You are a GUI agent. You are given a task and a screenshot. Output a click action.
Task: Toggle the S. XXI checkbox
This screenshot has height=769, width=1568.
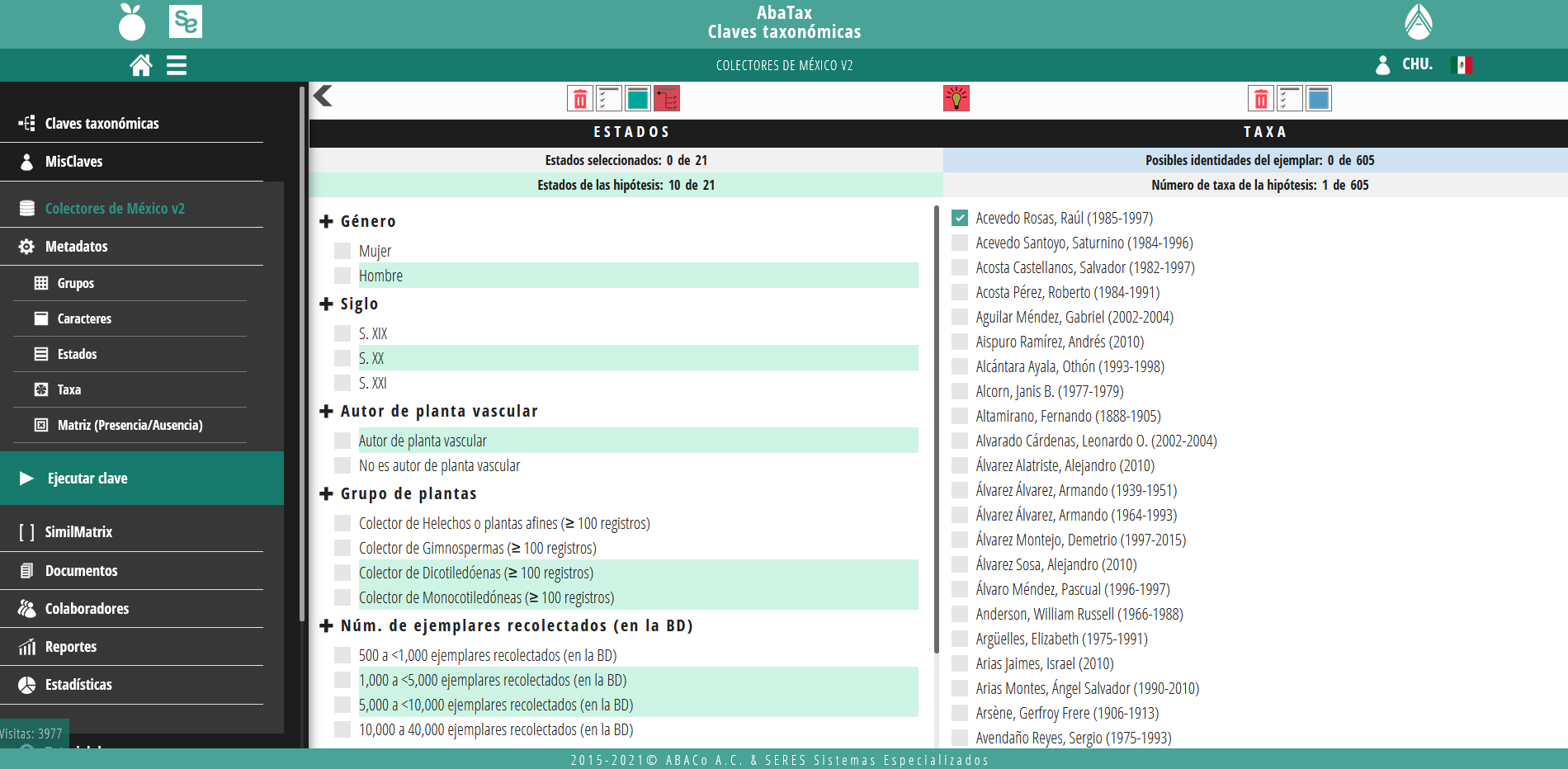(342, 383)
